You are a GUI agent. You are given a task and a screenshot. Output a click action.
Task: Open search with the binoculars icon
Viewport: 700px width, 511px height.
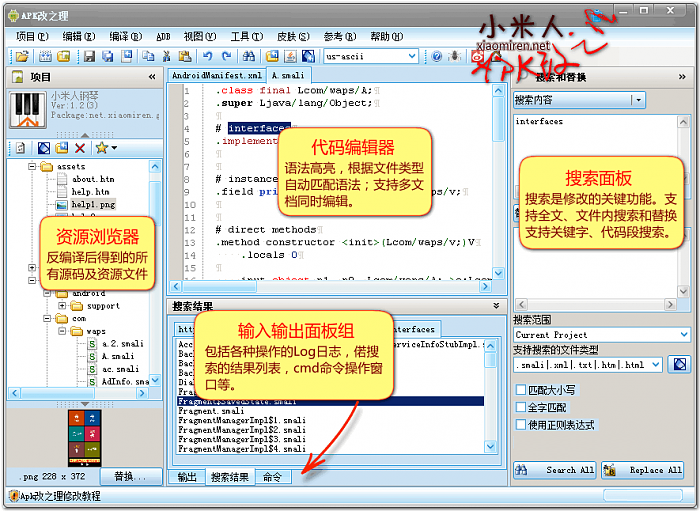coord(249,56)
